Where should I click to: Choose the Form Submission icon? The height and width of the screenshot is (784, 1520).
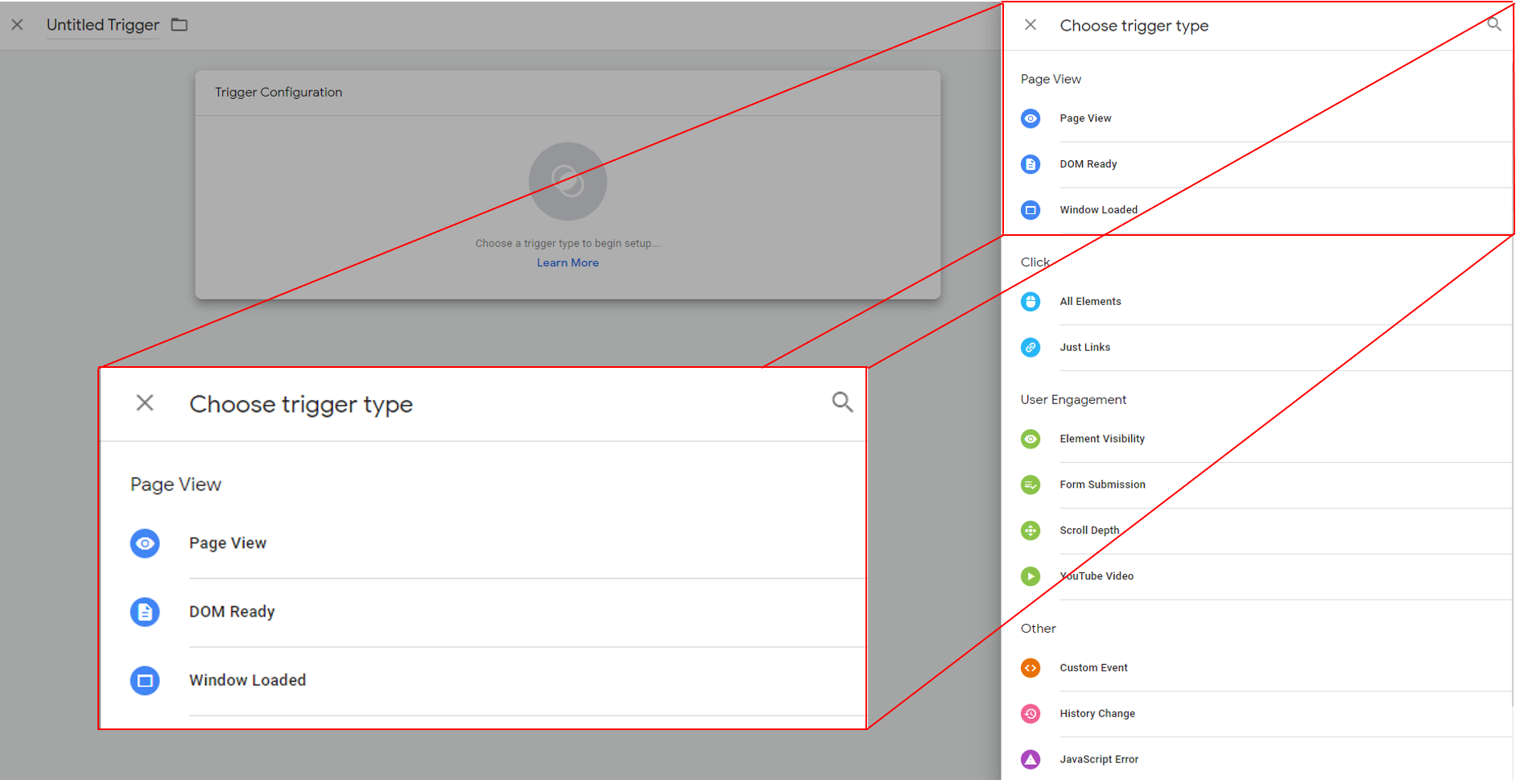click(1030, 485)
